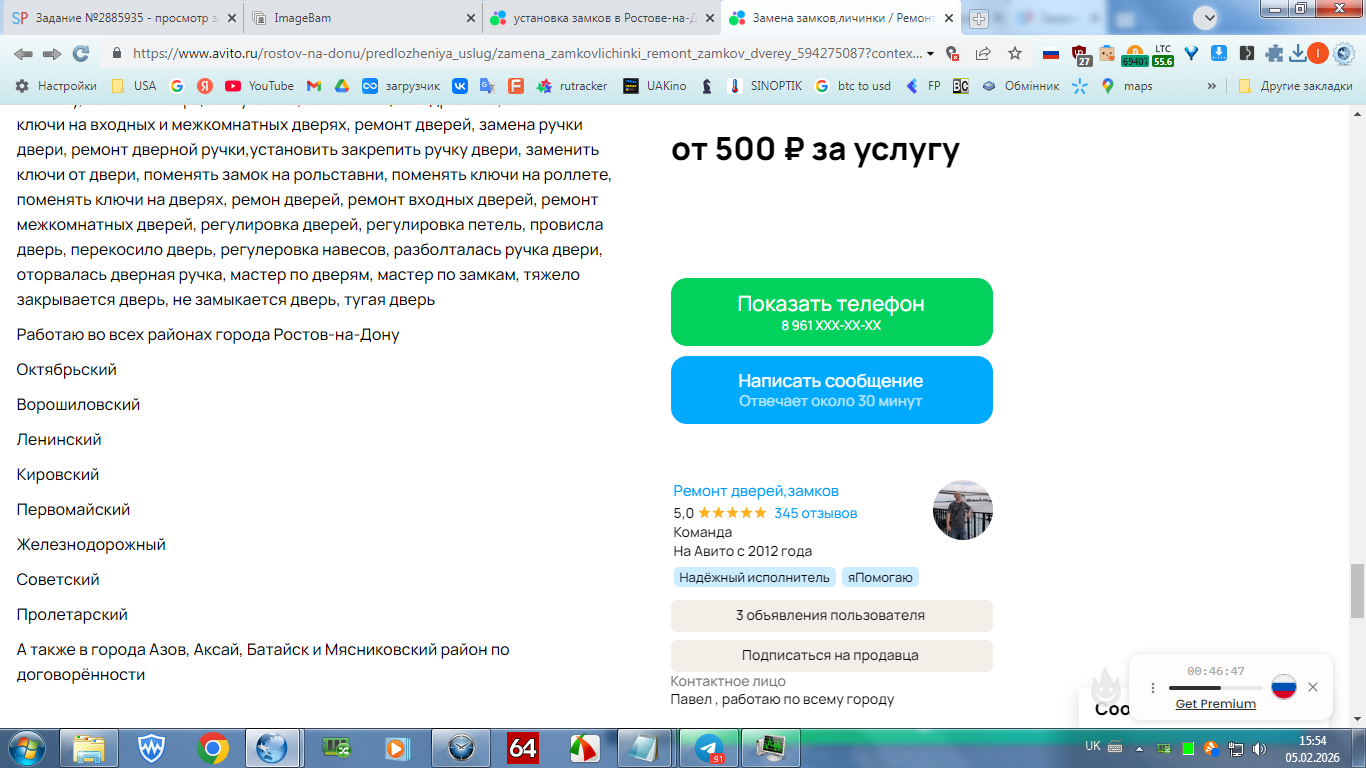
Task: Expand the address bar suggestions arrow
Action: (931, 54)
